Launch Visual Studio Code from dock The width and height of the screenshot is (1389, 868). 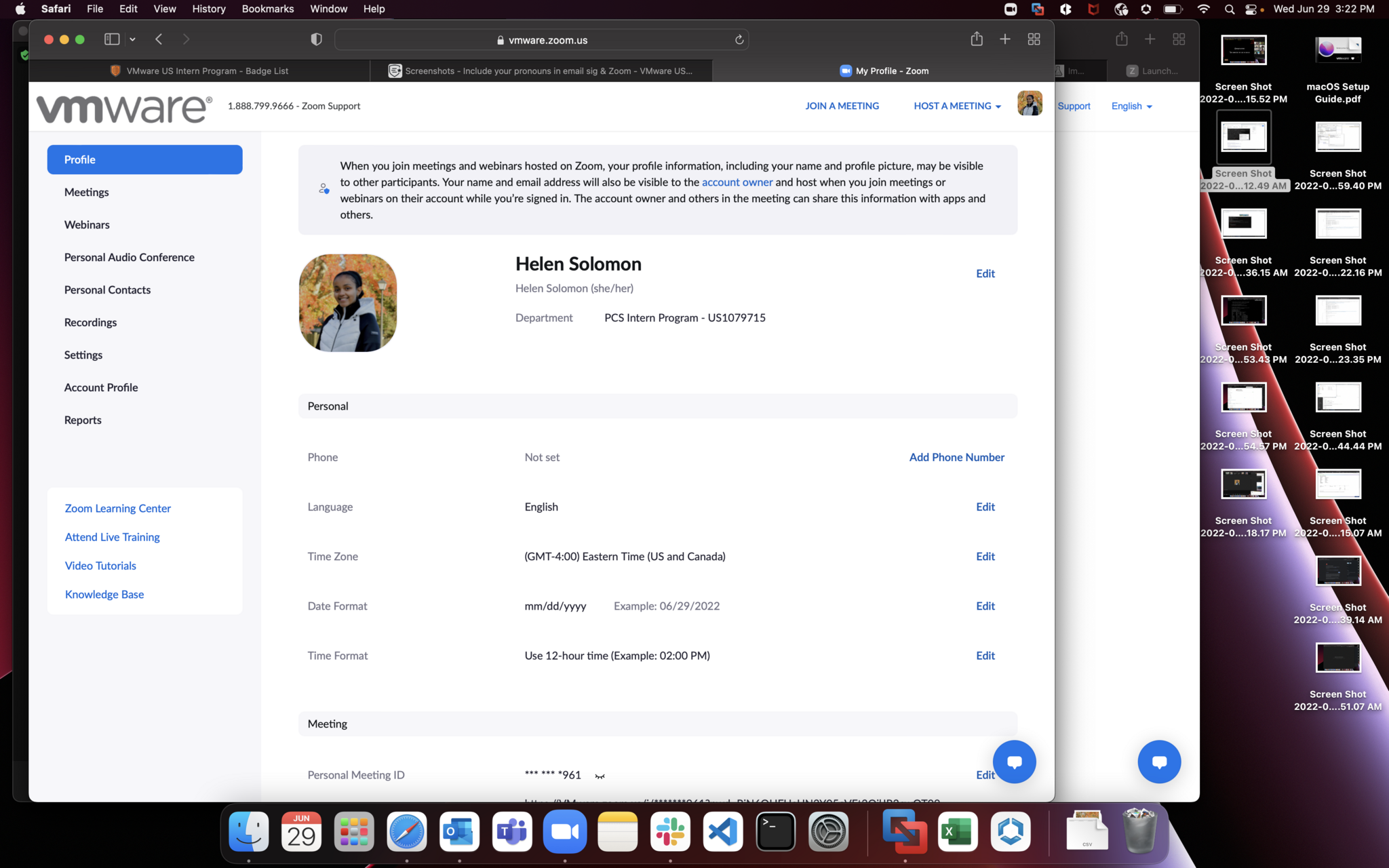(723, 831)
